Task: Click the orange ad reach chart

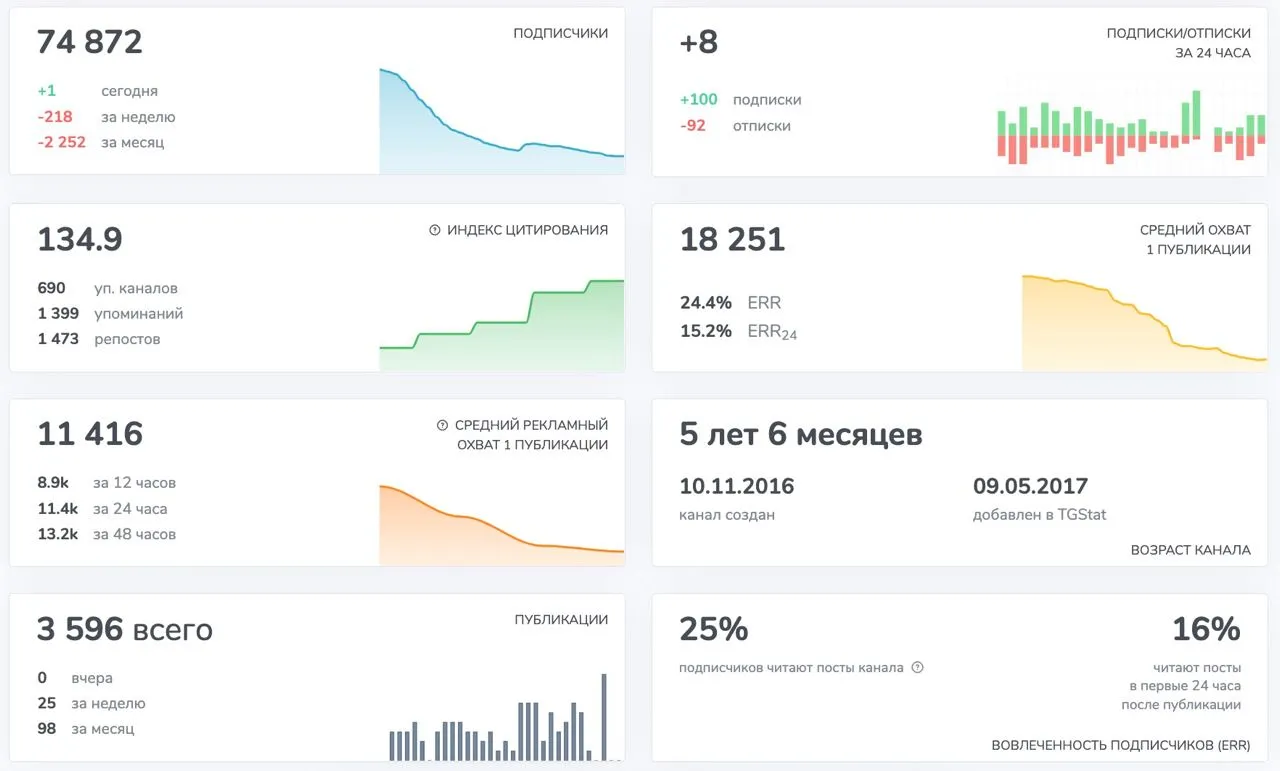Action: pyautogui.click(x=502, y=525)
